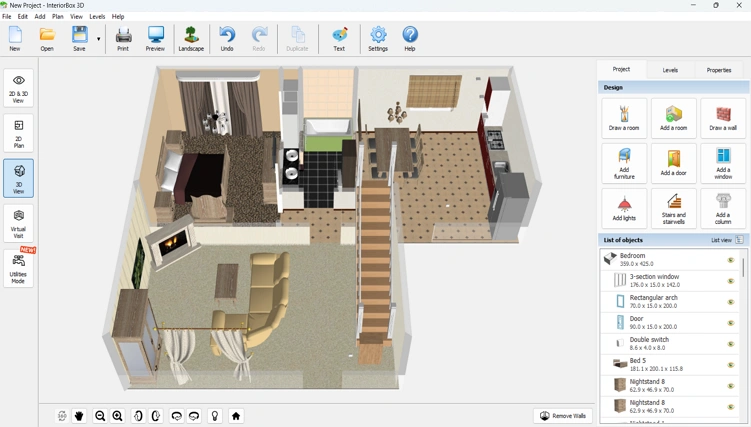
Task: Tilt the view down with the rotate icon
Action: [156, 416]
